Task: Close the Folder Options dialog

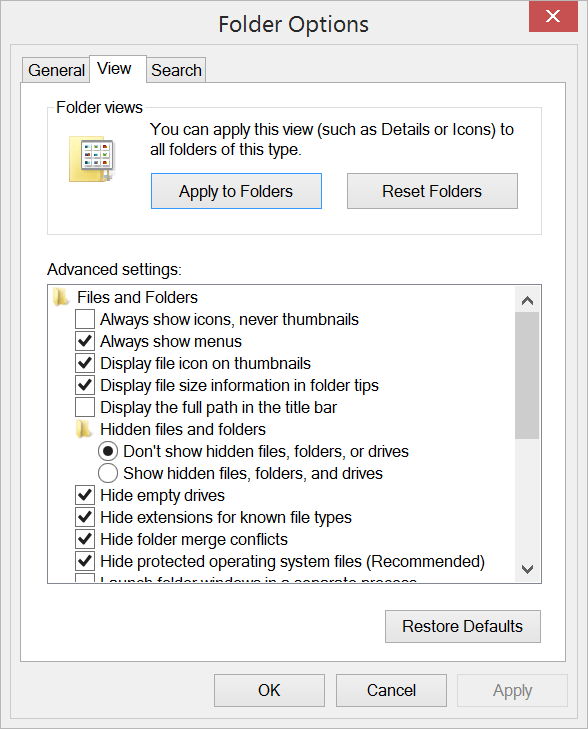Action: 553,16
